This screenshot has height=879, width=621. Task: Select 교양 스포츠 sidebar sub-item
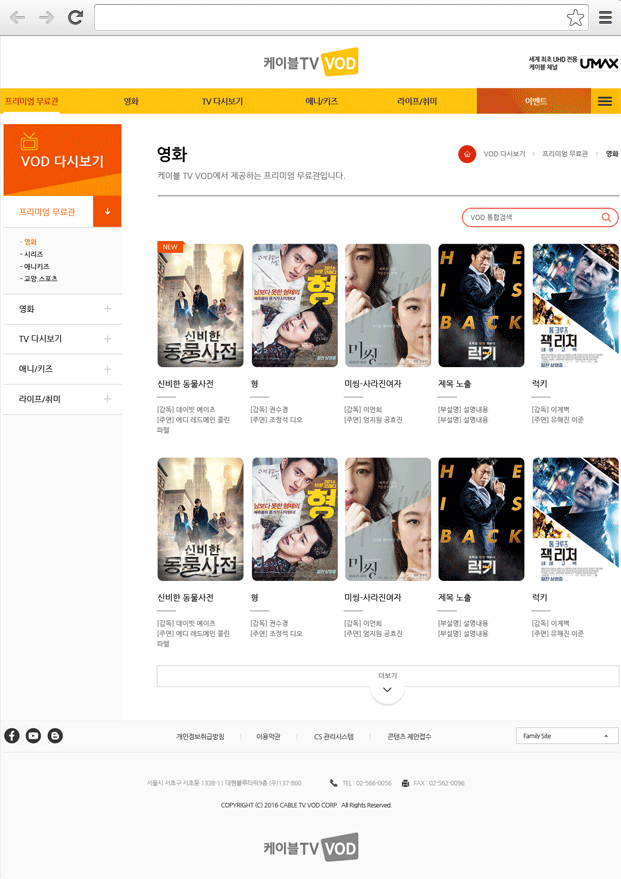pyautogui.click(x=39, y=279)
